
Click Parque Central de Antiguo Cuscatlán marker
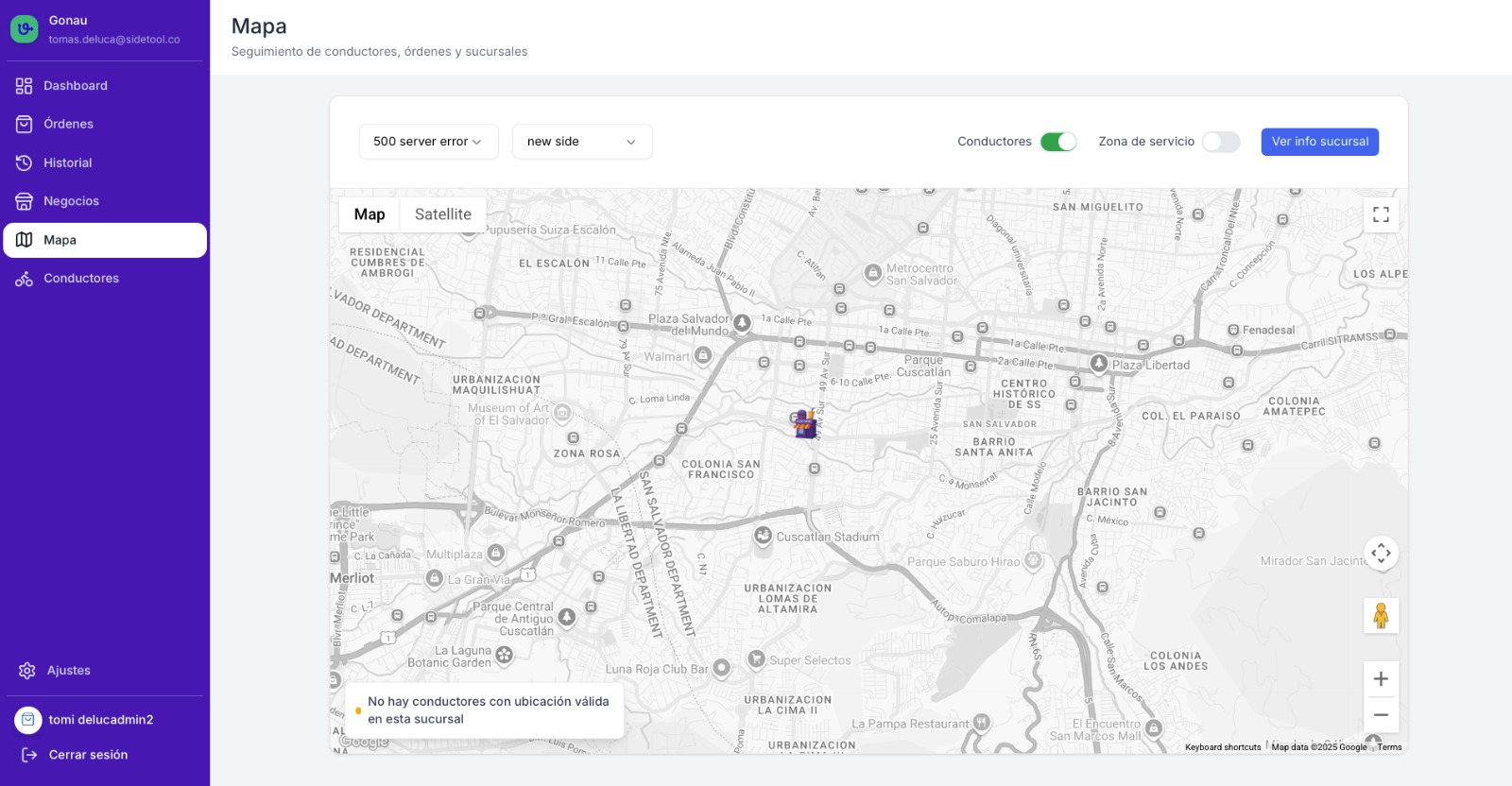click(567, 617)
